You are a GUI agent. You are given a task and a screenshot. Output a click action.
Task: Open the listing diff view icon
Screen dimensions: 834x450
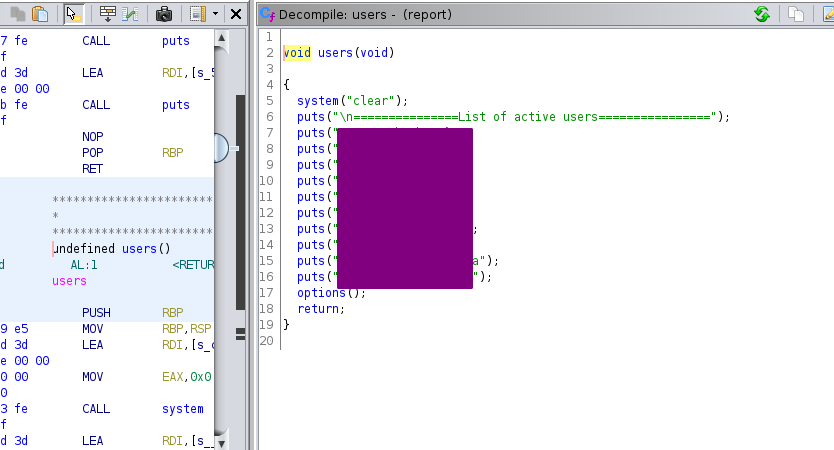pos(130,14)
